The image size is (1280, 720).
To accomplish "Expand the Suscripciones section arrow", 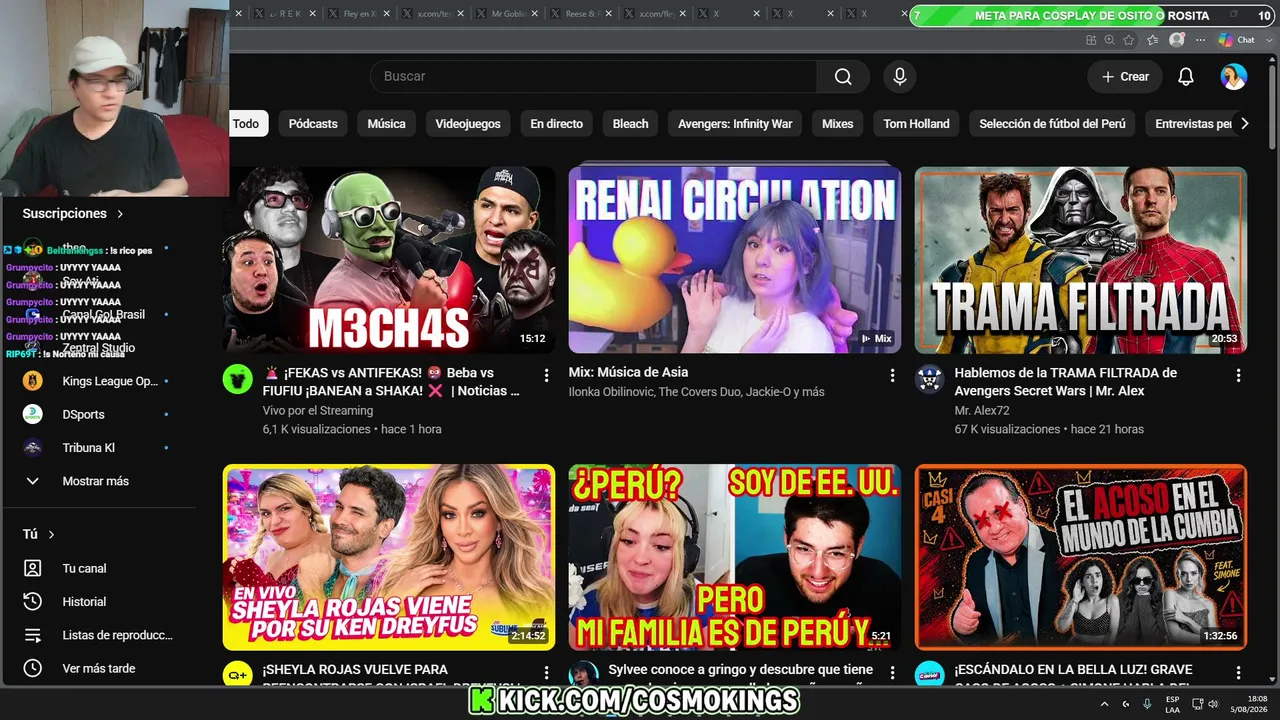I will coord(120,214).
